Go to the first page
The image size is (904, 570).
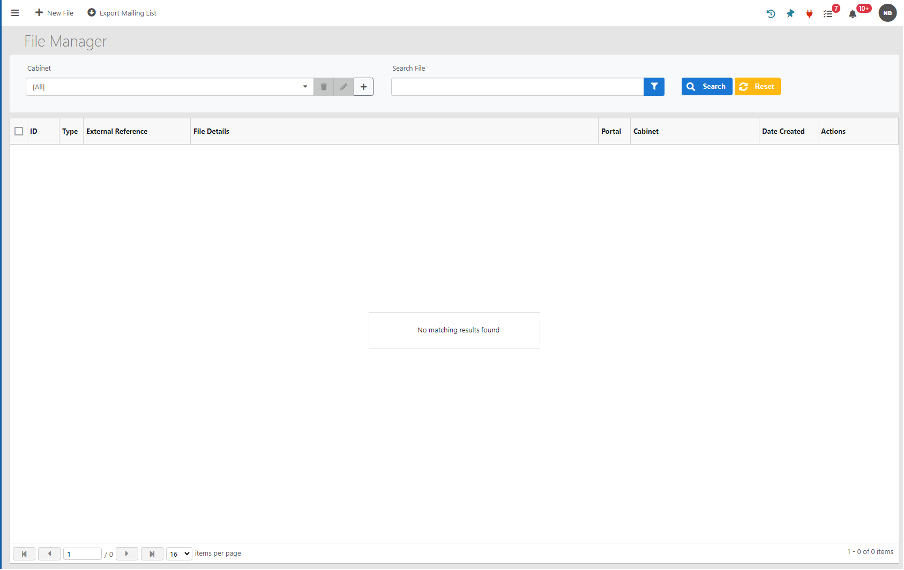(x=24, y=553)
